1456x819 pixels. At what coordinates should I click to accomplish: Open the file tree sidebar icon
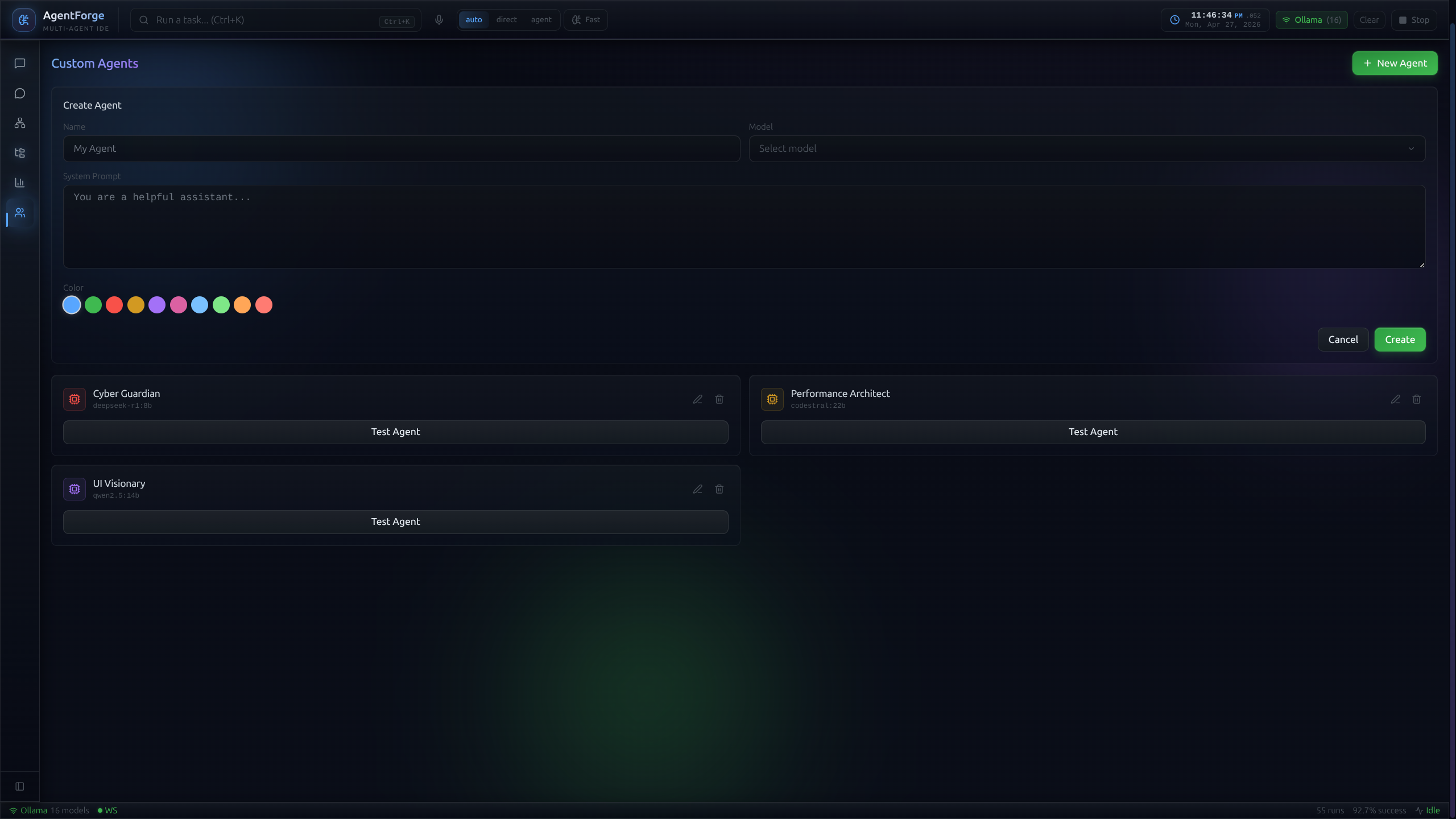click(20, 153)
